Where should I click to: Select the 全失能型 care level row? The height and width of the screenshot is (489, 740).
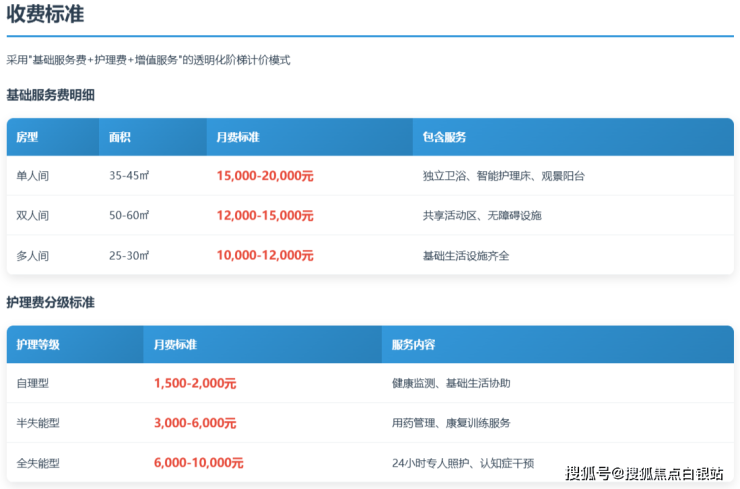coord(38,463)
